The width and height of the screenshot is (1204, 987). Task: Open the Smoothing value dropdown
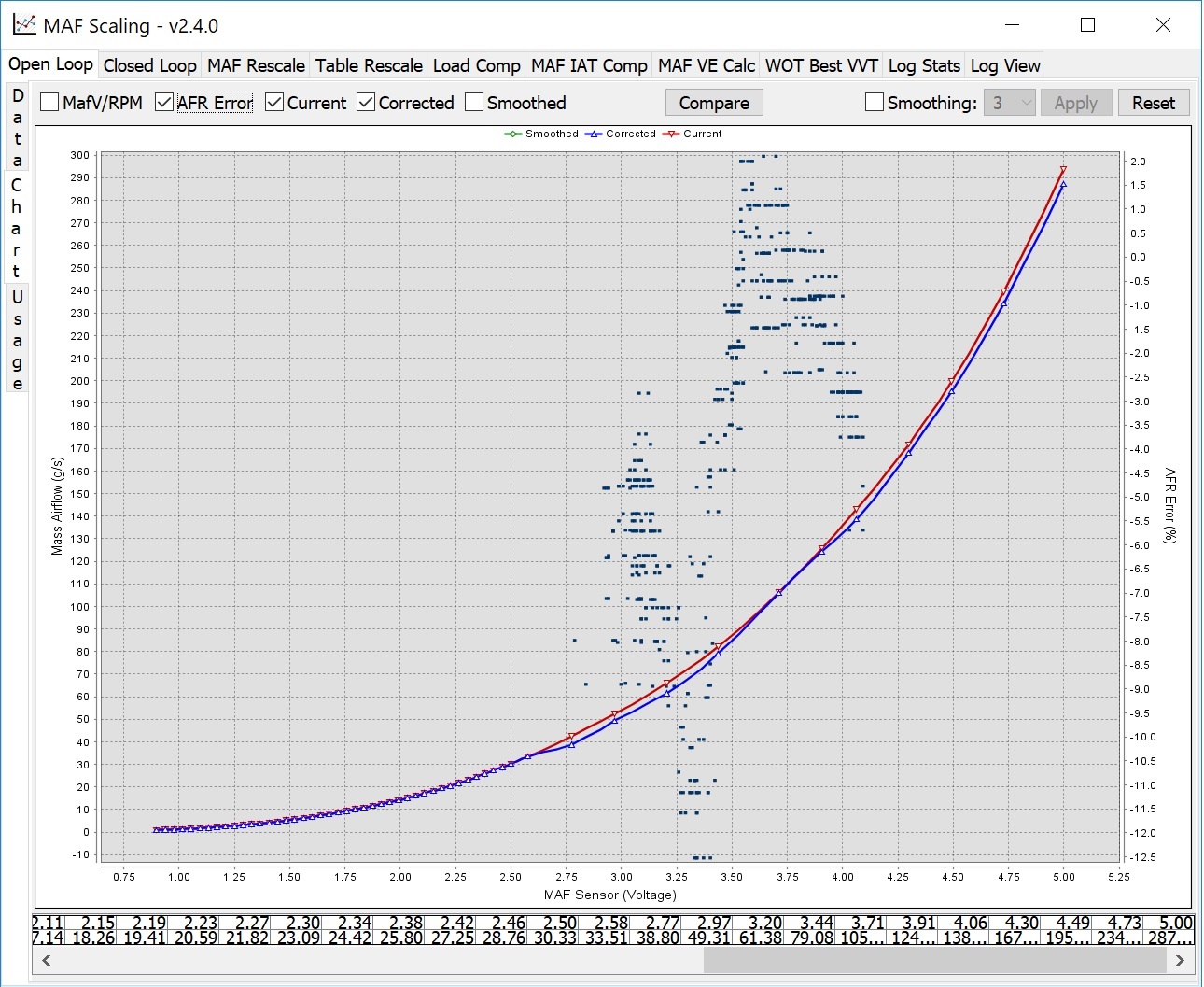click(x=1010, y=103)
